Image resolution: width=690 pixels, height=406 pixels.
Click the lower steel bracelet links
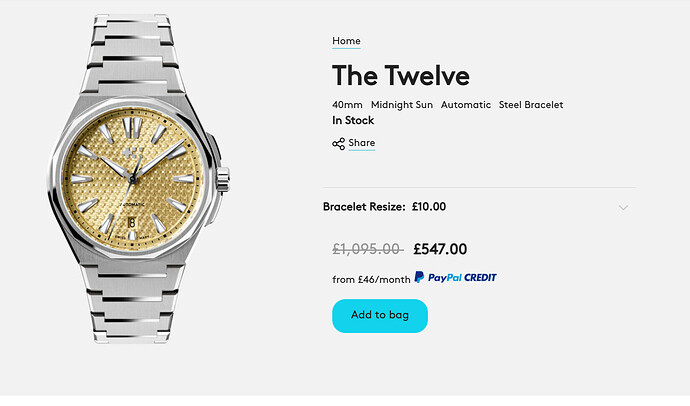pos(132,301)
